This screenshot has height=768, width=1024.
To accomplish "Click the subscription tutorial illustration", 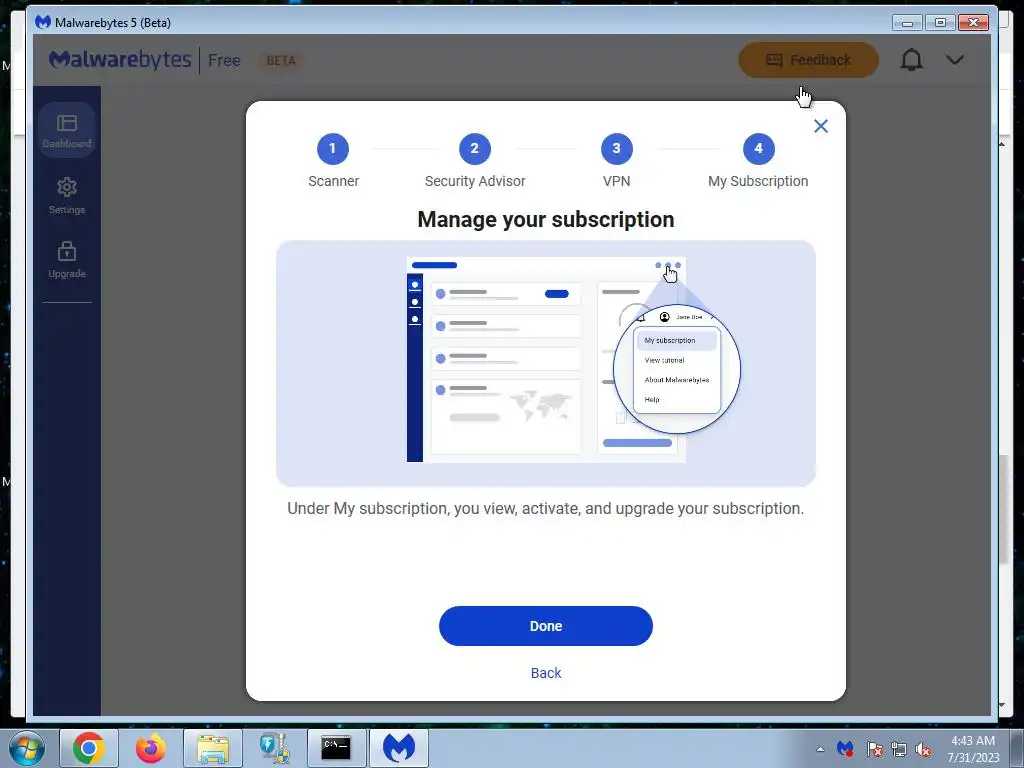I will pos(545,363).
